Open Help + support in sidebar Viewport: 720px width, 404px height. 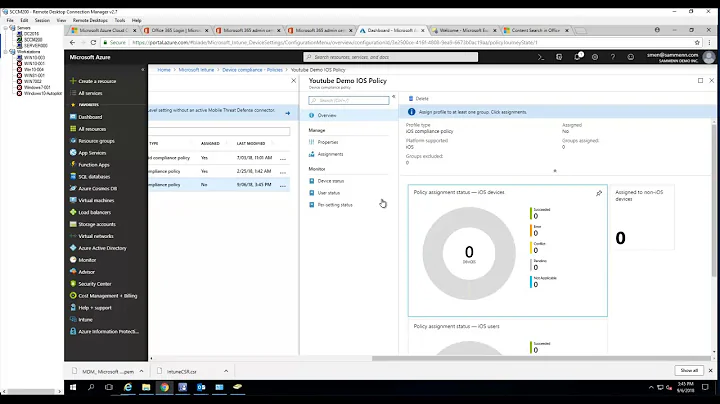pos(95,308)
